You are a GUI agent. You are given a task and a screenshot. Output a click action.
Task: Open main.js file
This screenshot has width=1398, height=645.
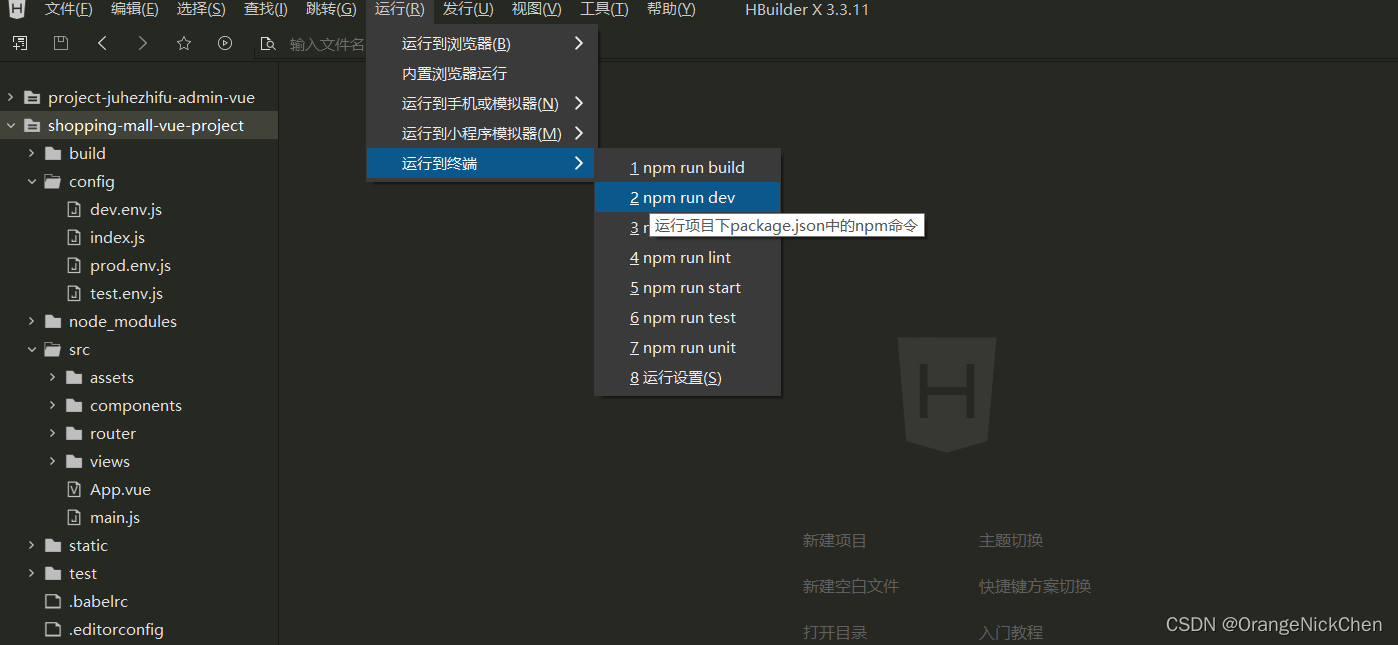[x=115, y=518]
